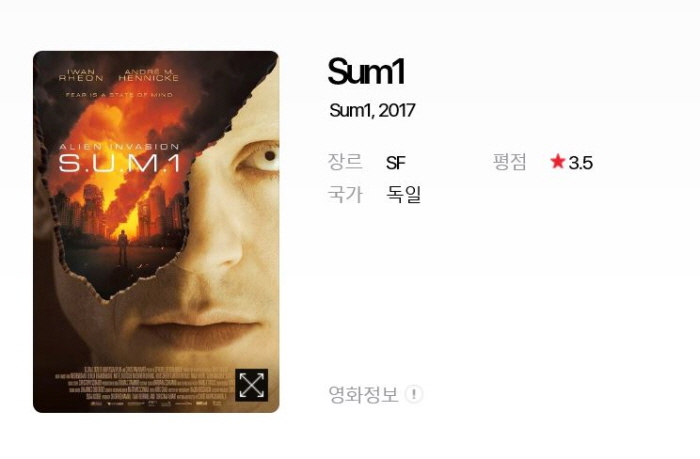Open the SF genre value
This screenshot has height=459, width=700.
396,163
